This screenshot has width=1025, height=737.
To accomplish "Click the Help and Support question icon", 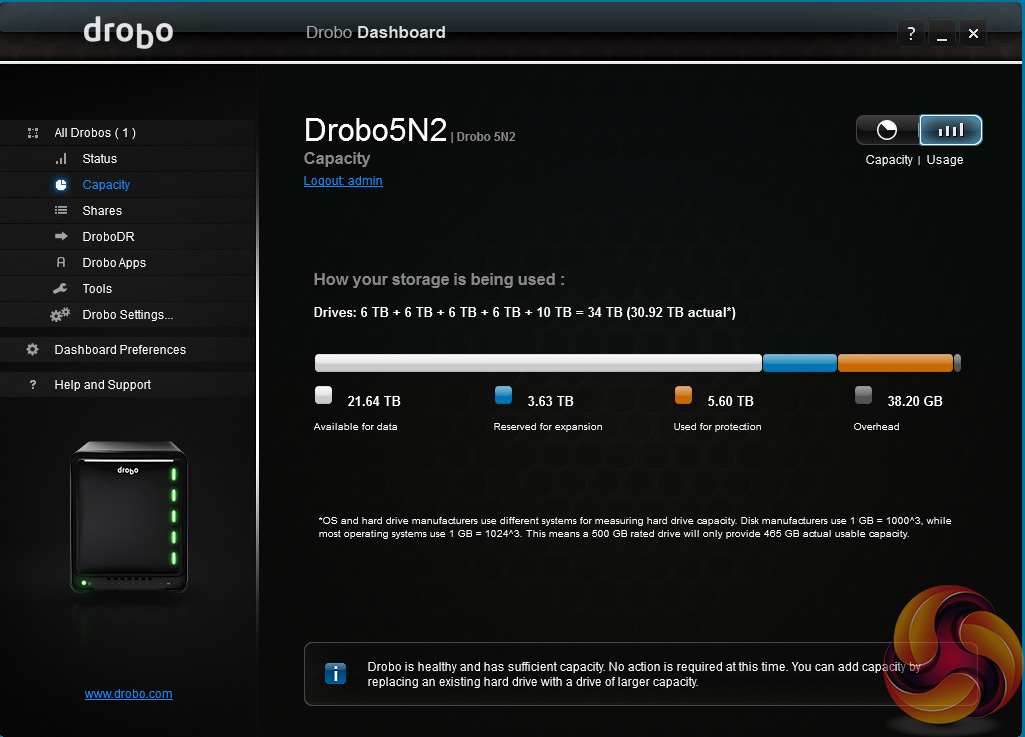I will pyautogui.click(x=33, y=385).
